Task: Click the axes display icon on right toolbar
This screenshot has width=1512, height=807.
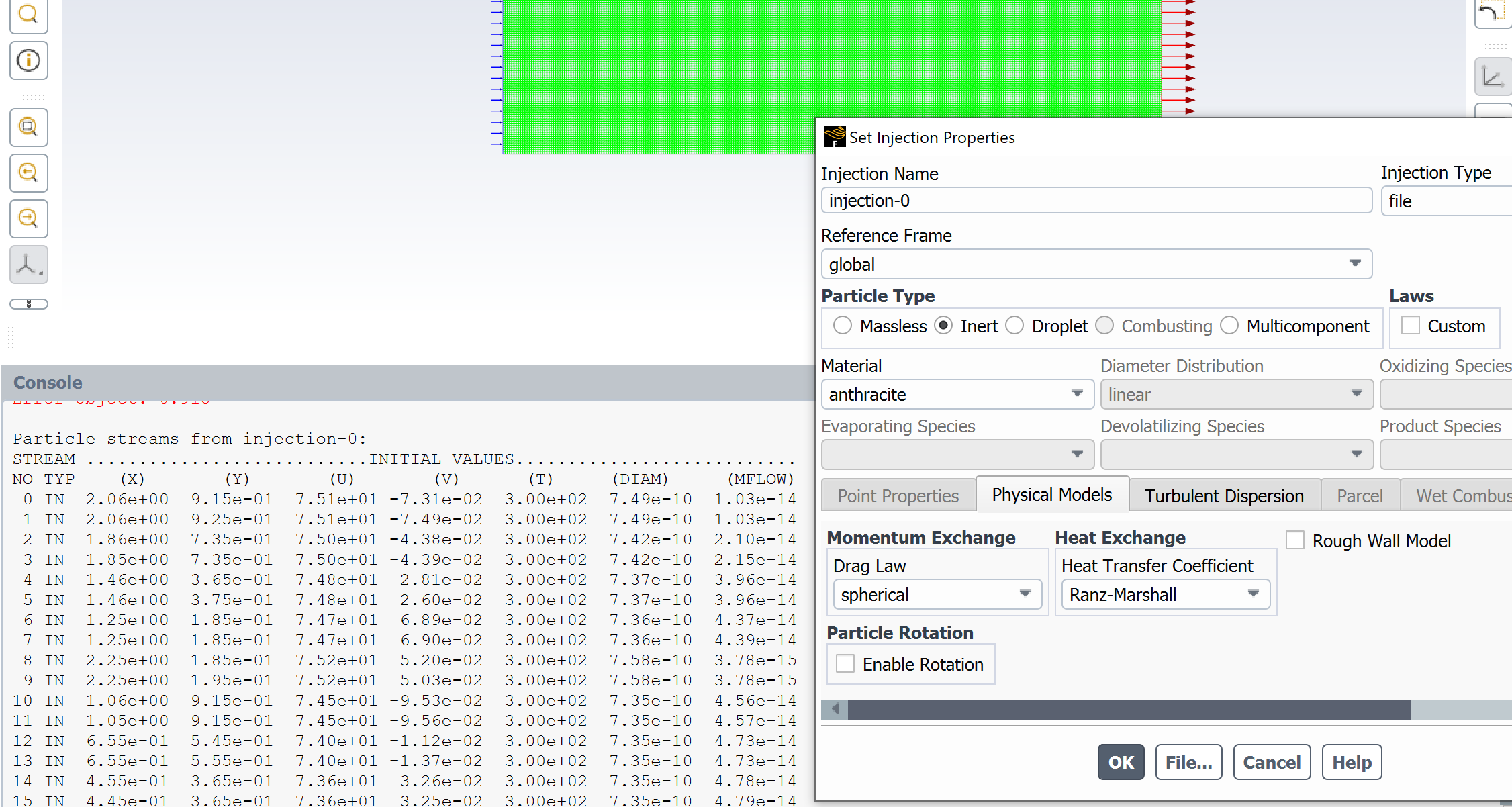Action: click(1493, 77)
